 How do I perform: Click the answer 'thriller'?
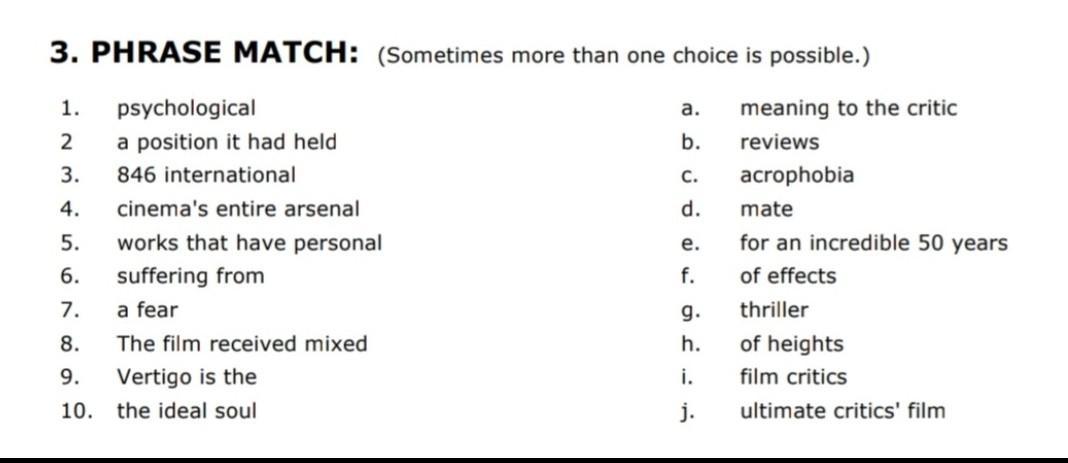point(774,310)
